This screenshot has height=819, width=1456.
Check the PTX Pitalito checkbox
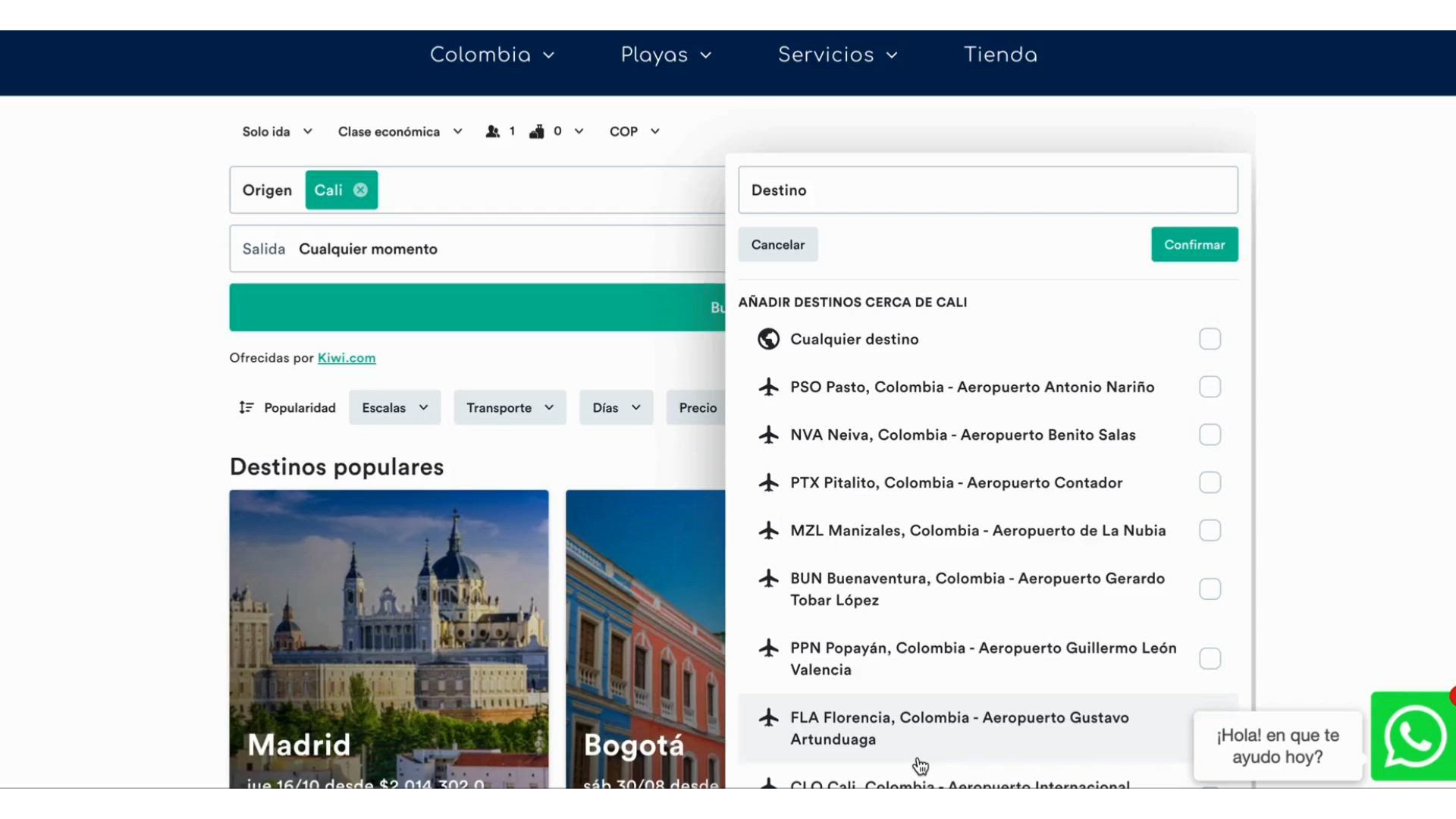(1210, 482)
